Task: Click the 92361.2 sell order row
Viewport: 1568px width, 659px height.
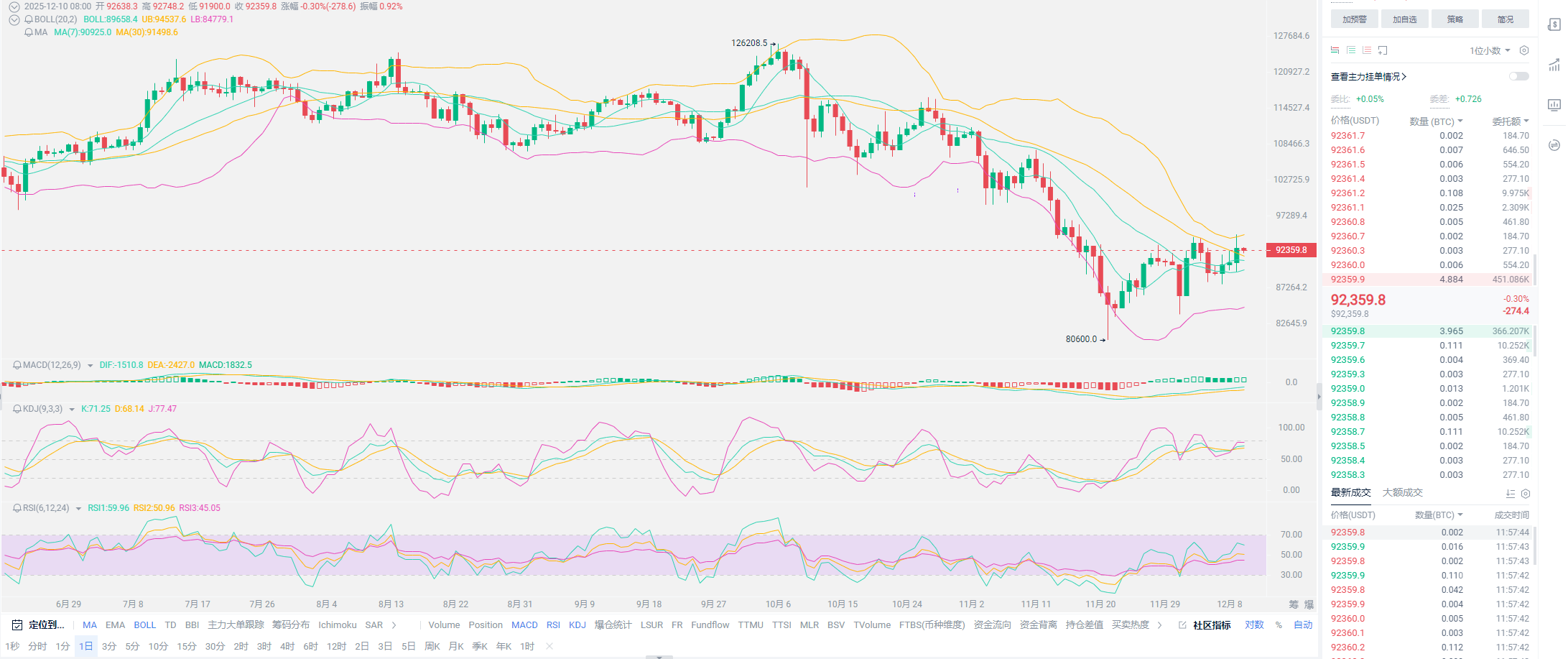Action: (x=1429, y=193)
